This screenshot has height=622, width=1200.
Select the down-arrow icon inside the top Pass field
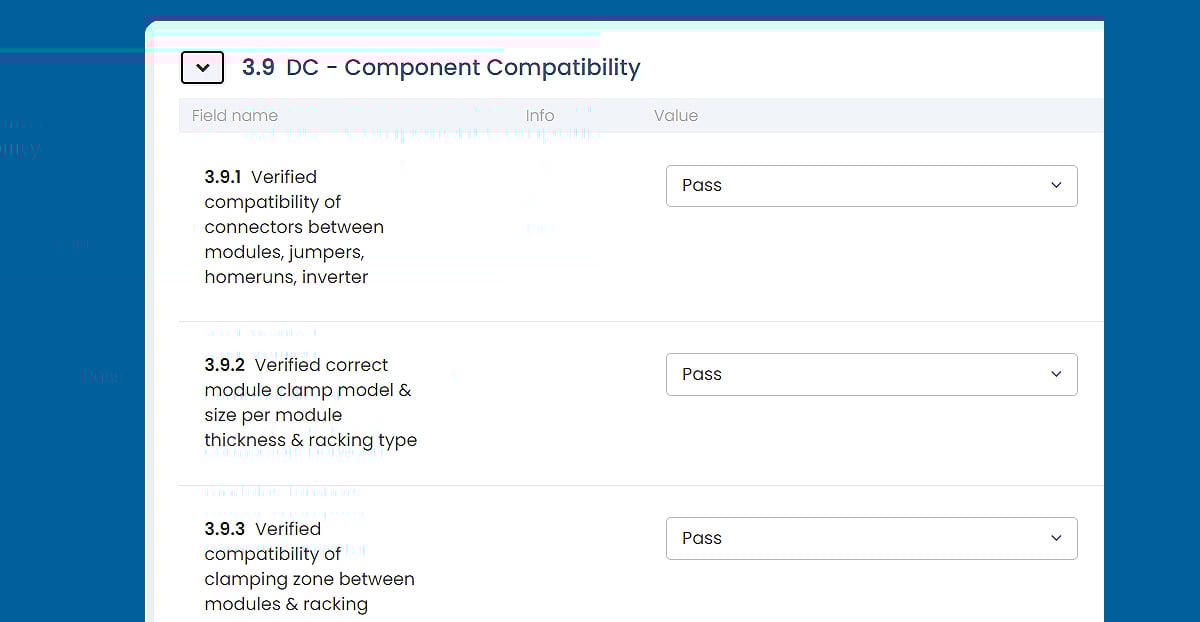pos(1056,185)
